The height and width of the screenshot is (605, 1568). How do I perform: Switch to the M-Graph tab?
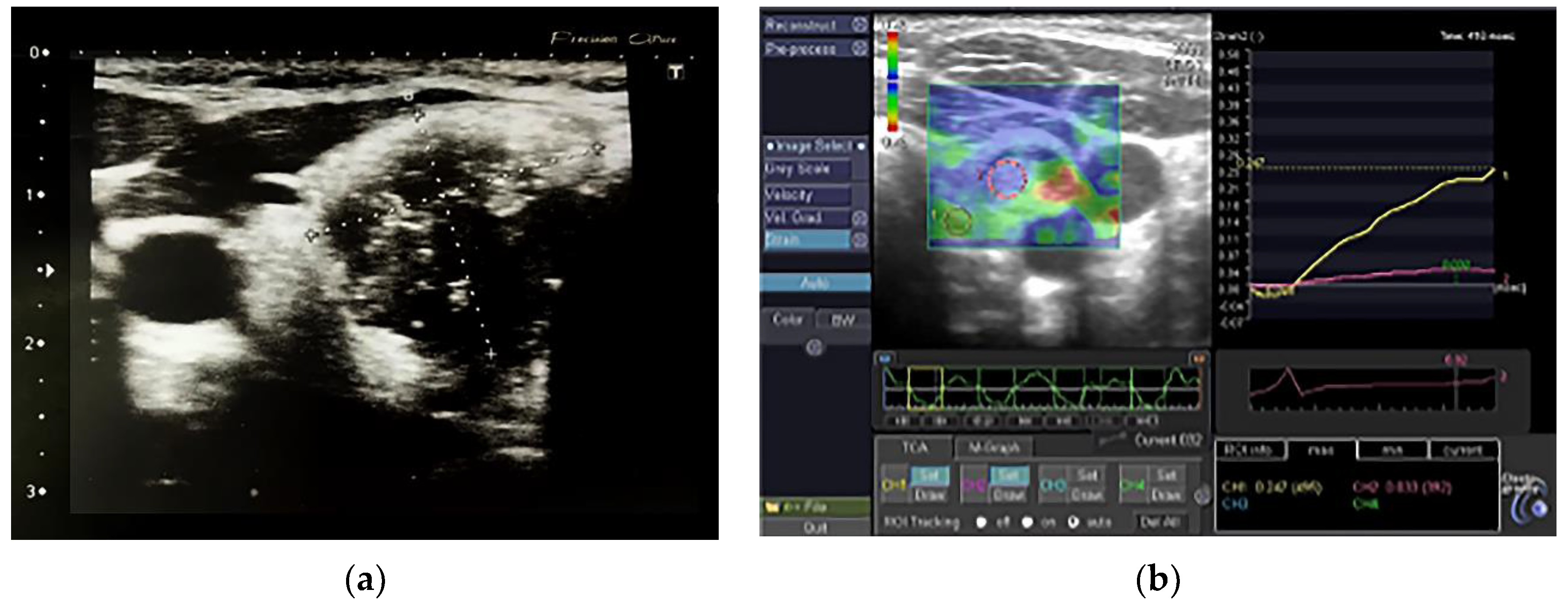(x=994, y=448)
